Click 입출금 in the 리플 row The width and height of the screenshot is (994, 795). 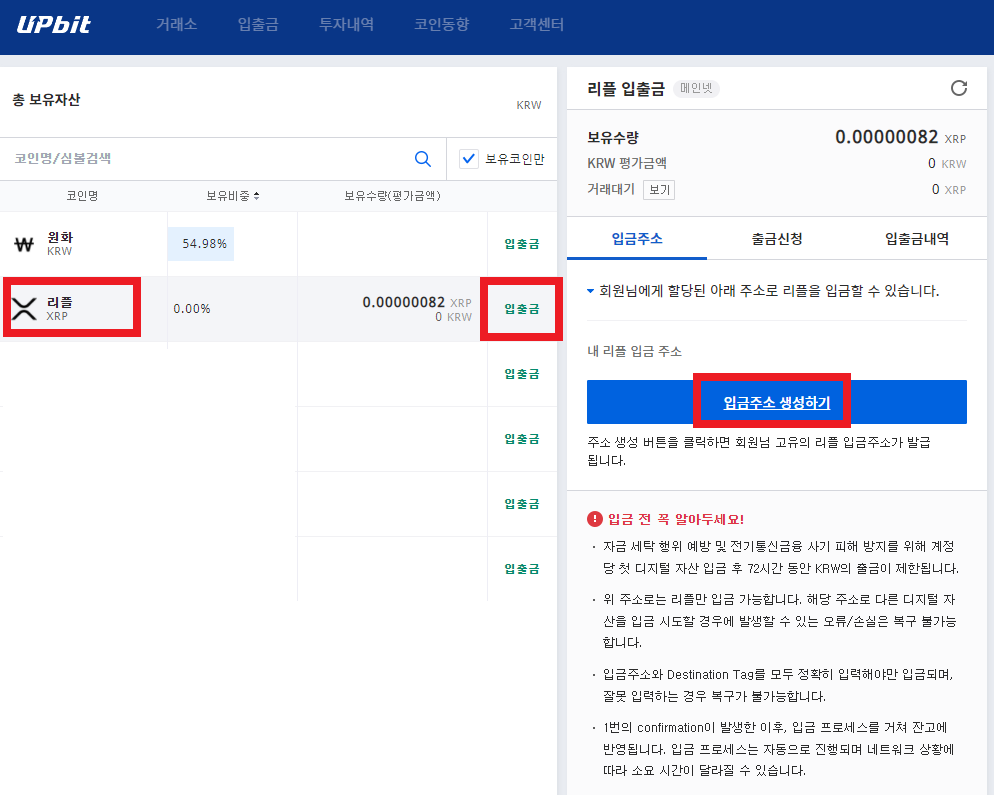pos(522,309)
